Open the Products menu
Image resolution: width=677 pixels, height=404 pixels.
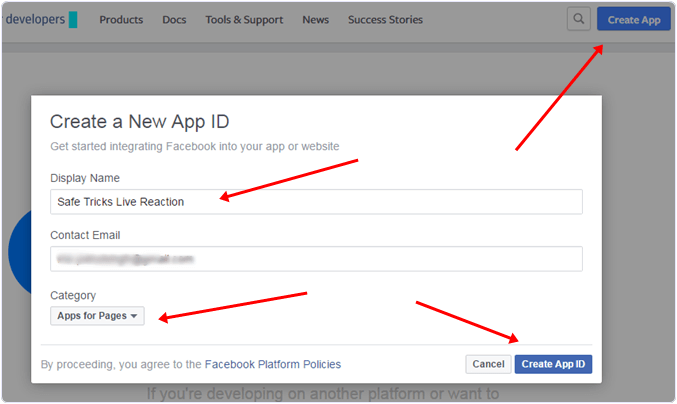(x=121, y=19)
